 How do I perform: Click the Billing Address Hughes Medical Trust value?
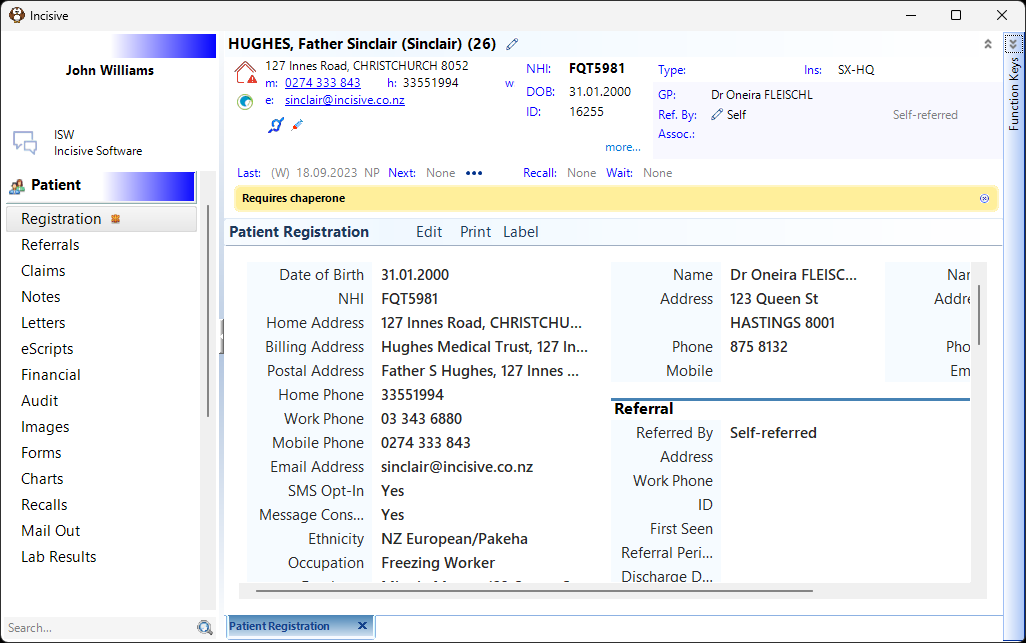click(484, 347)
